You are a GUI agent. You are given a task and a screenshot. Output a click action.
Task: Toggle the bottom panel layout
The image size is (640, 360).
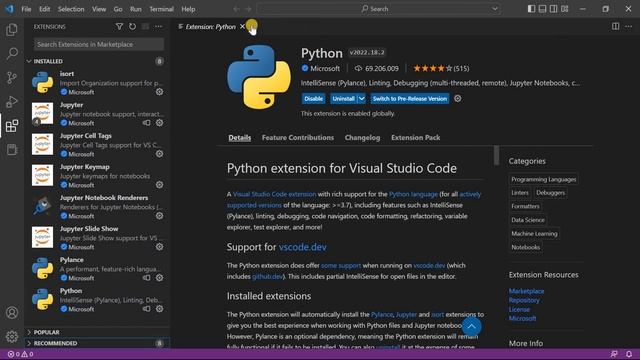coord(542,9)
